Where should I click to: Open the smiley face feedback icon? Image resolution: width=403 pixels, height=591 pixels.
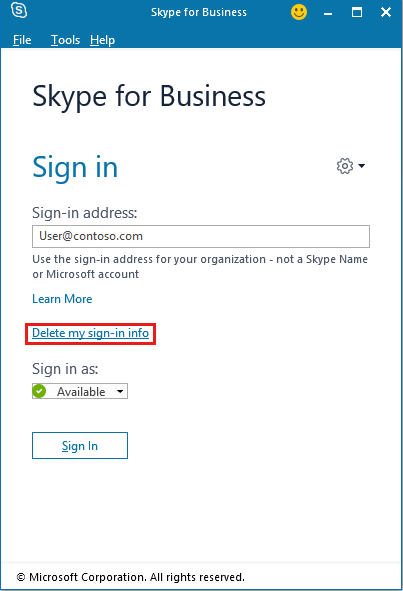[299, 12]
